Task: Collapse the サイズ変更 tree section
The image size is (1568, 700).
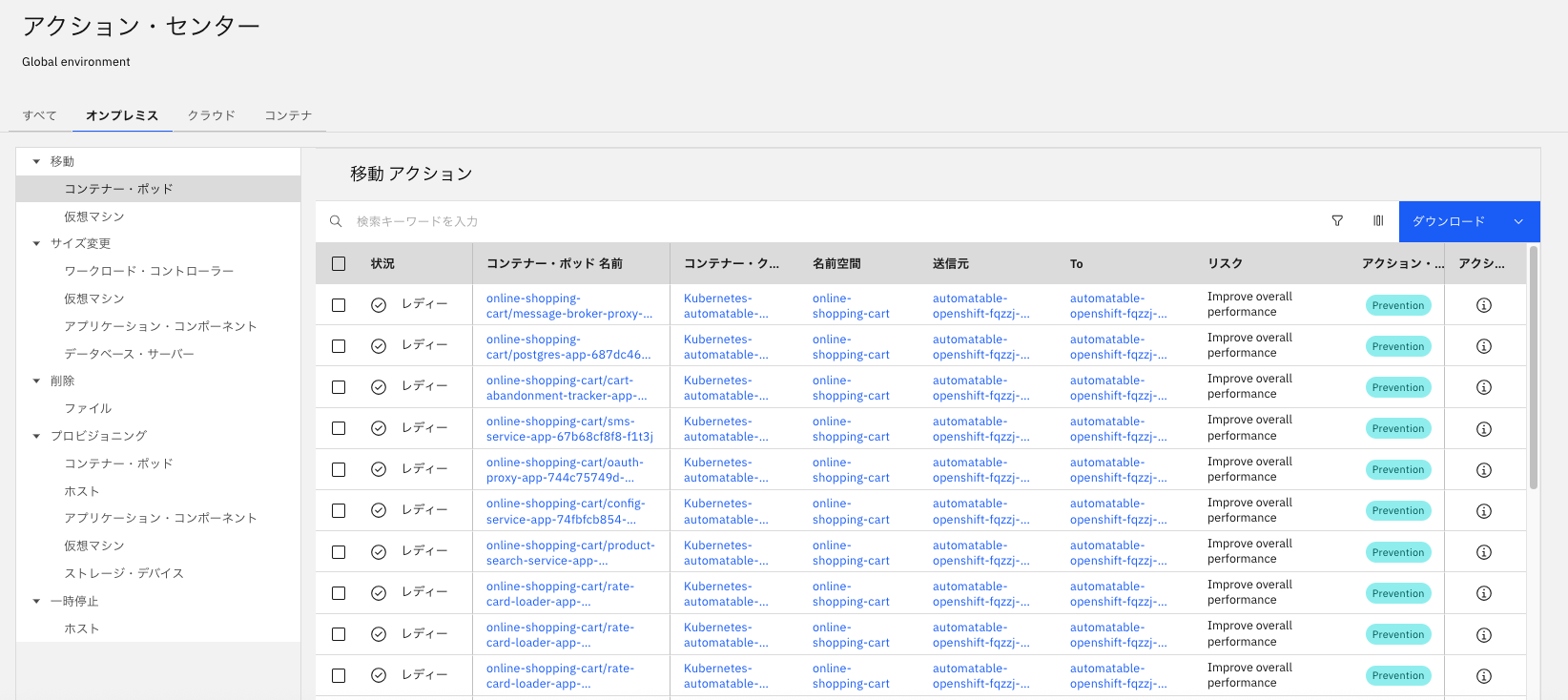Action: 37,244
